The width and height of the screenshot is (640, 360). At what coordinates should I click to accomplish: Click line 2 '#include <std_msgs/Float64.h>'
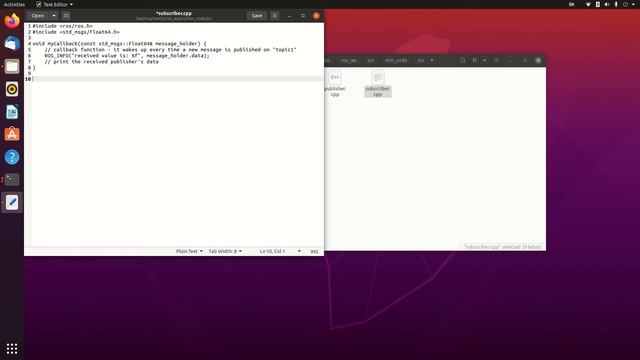tap(76, 32)
